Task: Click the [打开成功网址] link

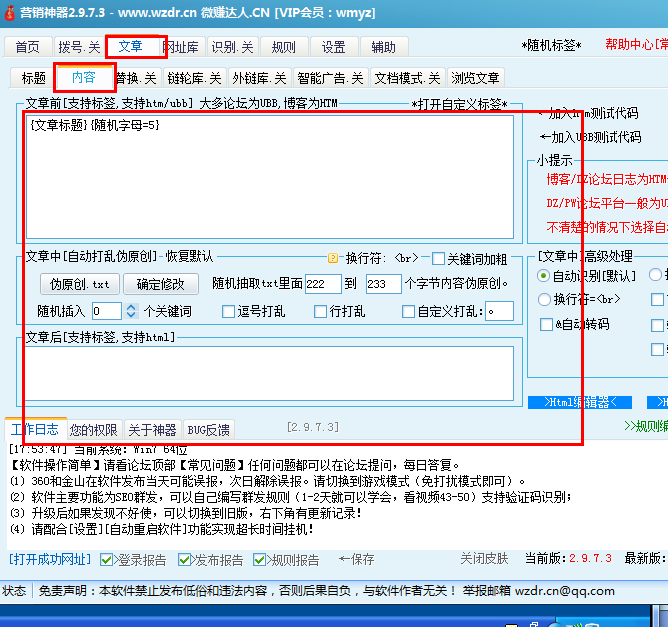Action: tap(50, 559)
